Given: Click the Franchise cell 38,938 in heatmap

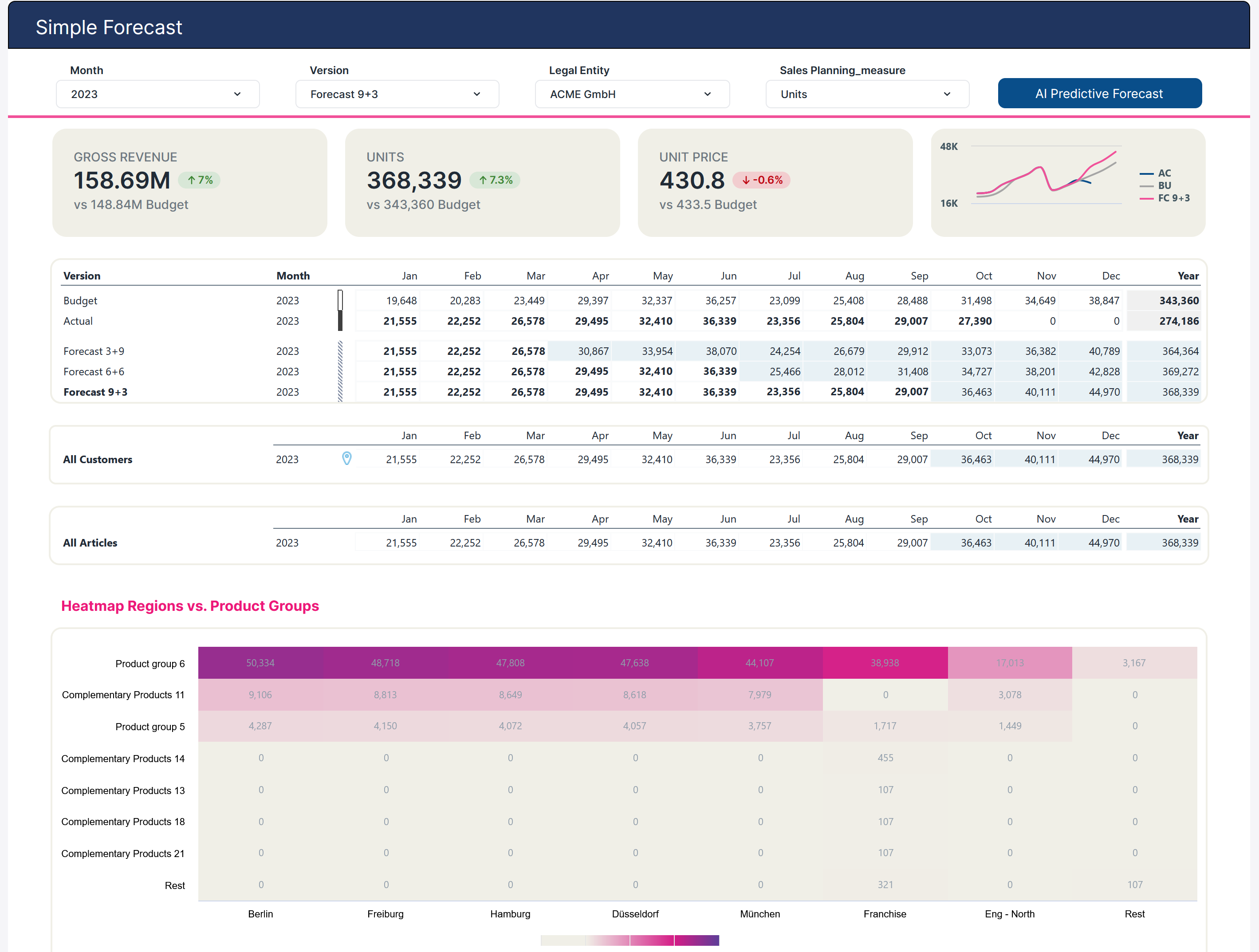Looking at the screenshot, I should click(x=885, y=663).
